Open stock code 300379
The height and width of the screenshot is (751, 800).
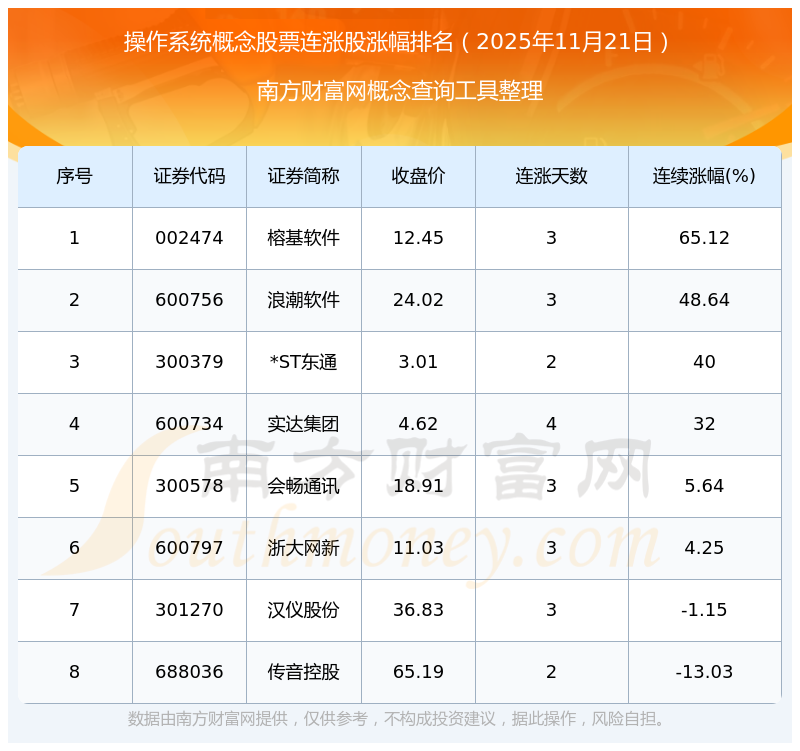coord(189,362)
